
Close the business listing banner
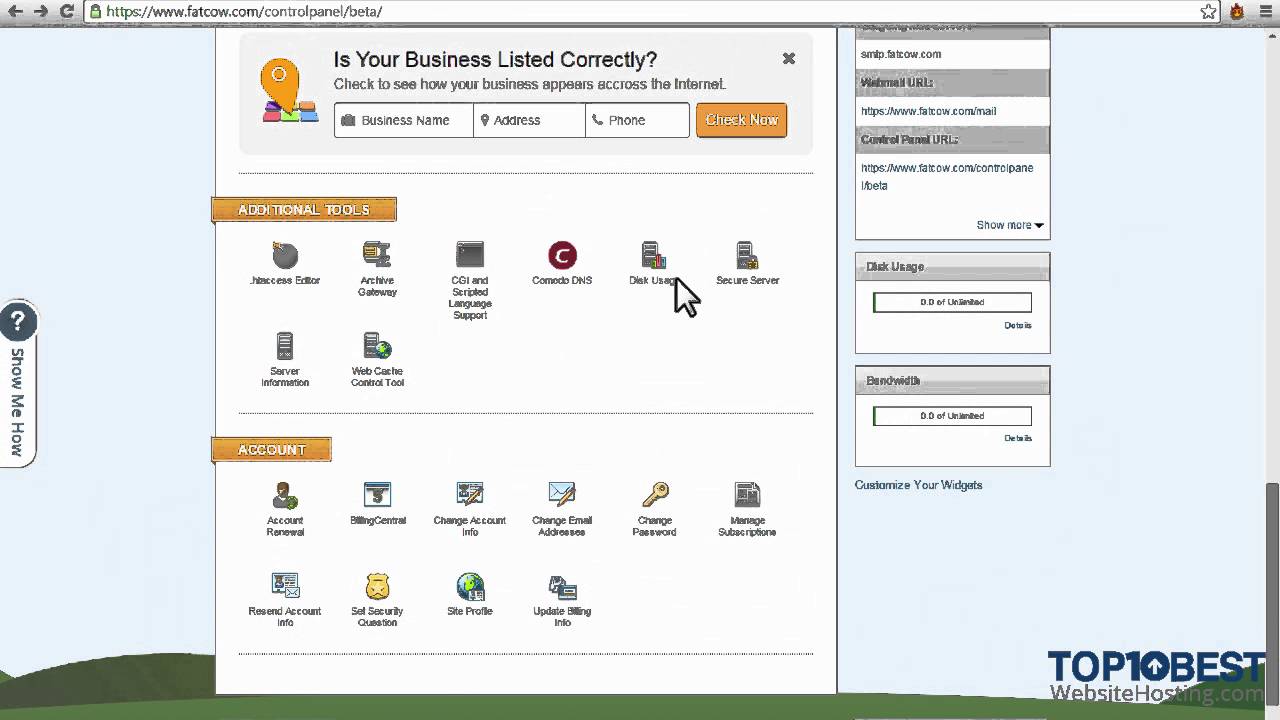(x=789, y=59)
